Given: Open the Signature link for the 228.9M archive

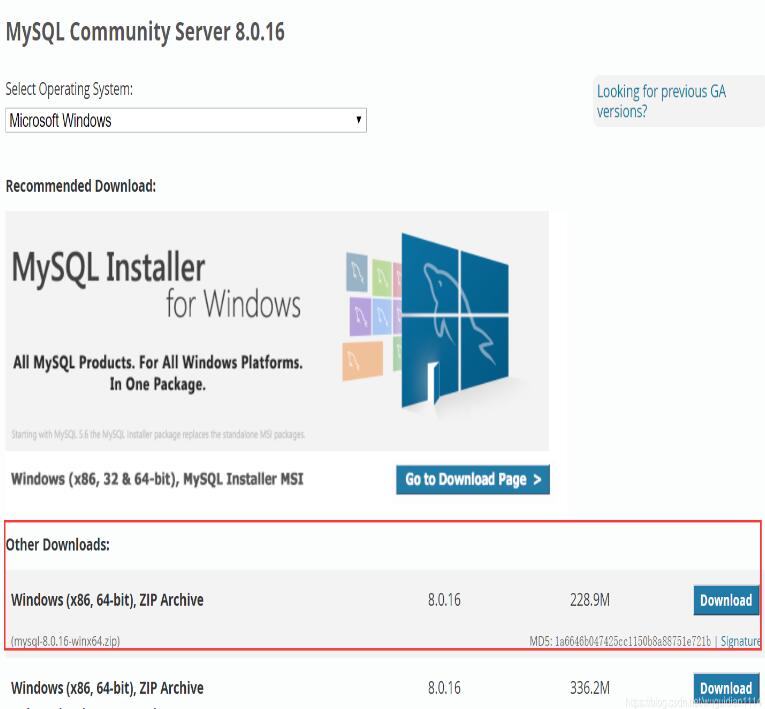Looking at the screenshot, I should click(740, 641).
